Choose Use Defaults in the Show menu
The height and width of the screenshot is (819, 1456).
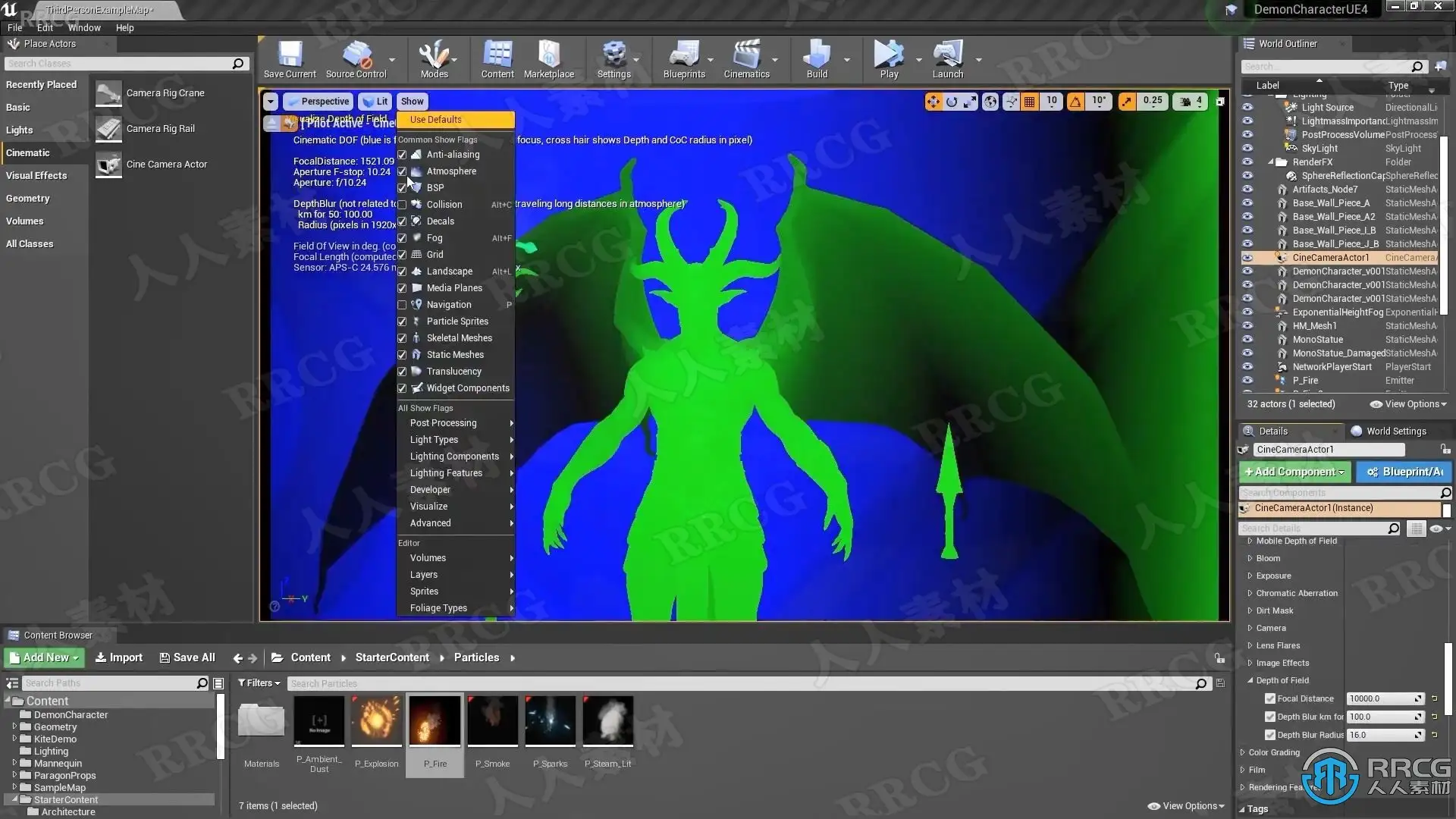coord(456,120)
